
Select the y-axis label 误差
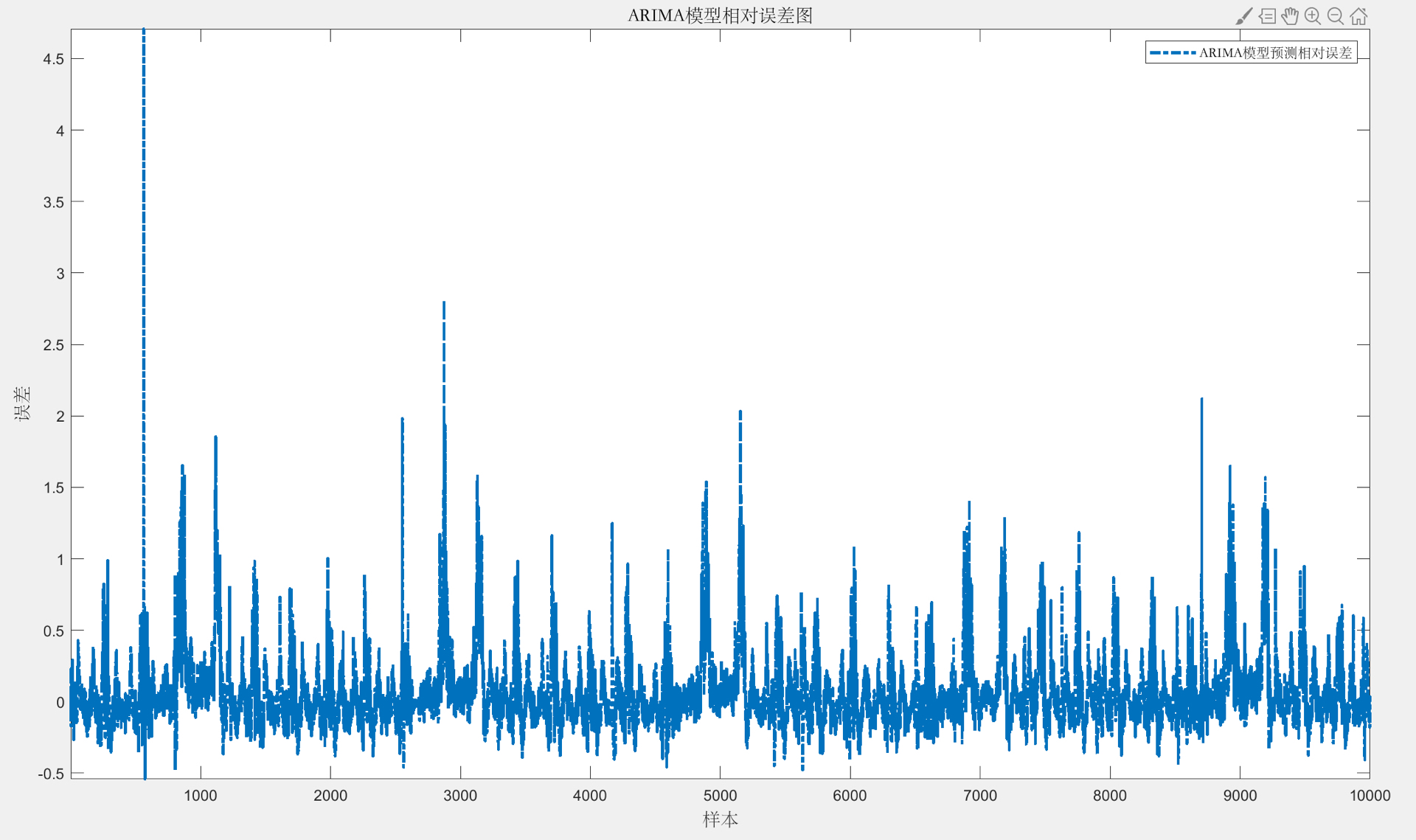pyautogui.click(x=22, y=403)
